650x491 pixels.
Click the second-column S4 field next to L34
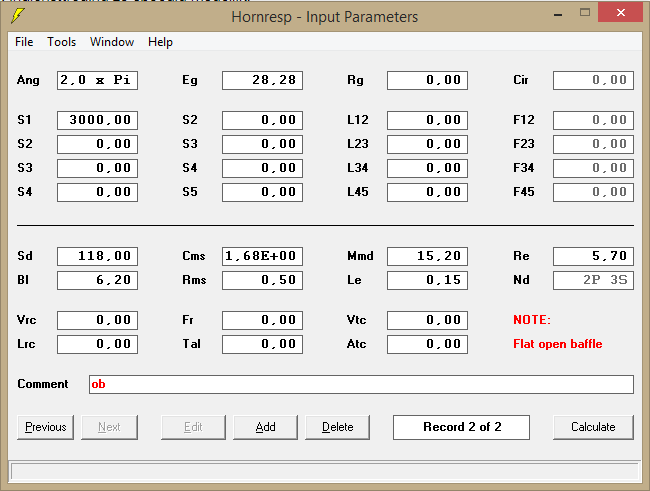262,168
